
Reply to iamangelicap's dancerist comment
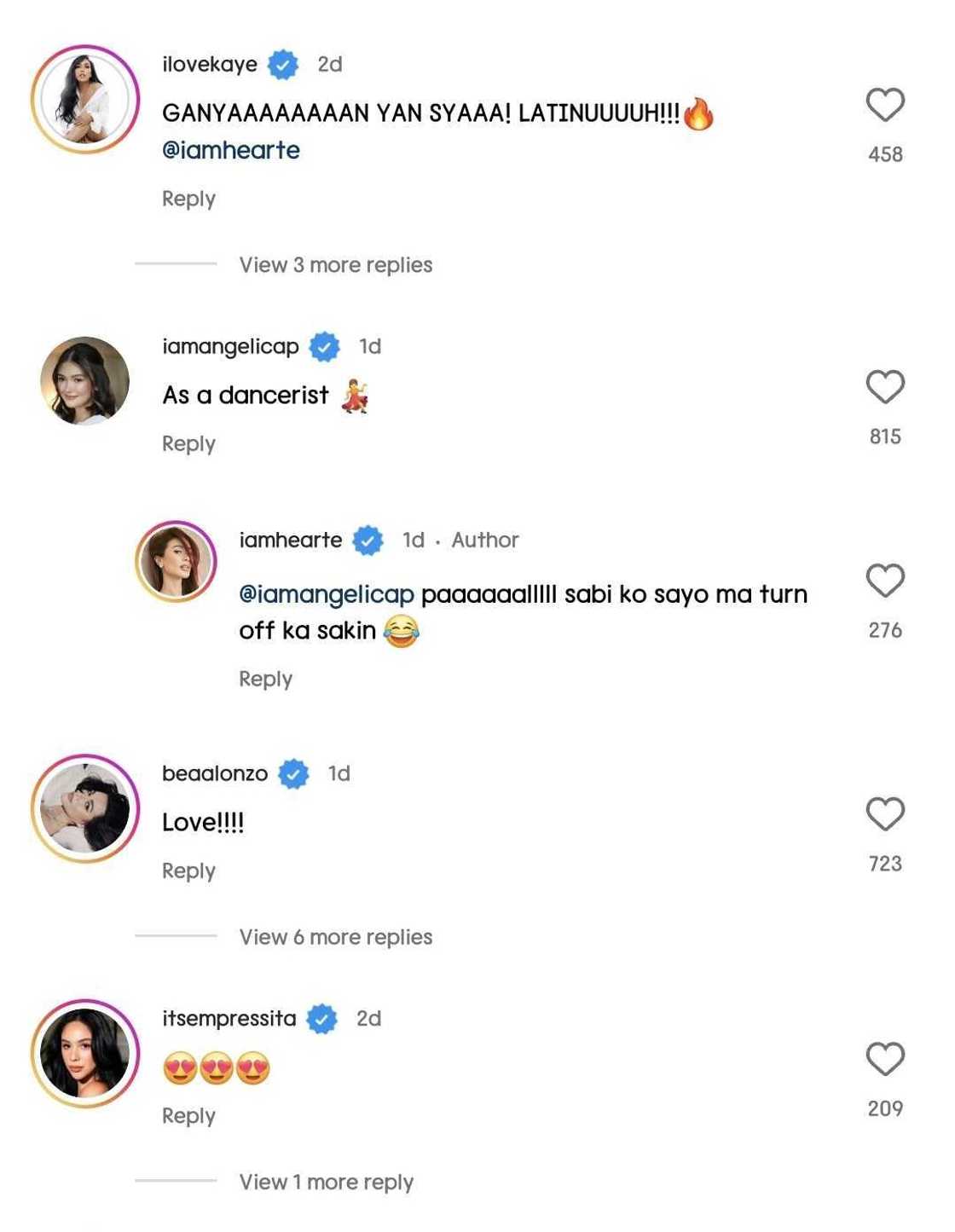pos(188,444)
